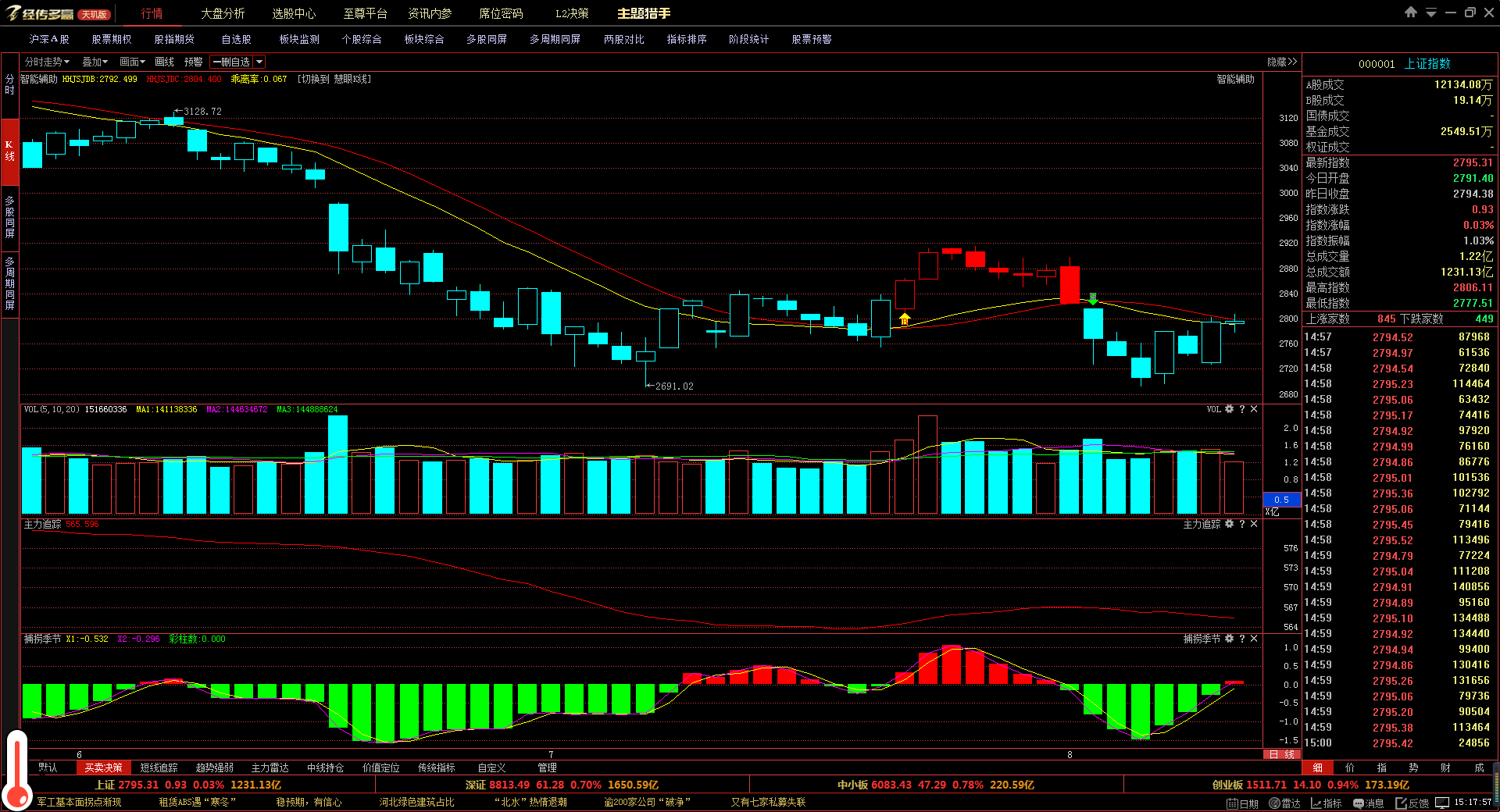
Task: Open settings gear for 主力追踪 panel
Action: [1229, 524]
